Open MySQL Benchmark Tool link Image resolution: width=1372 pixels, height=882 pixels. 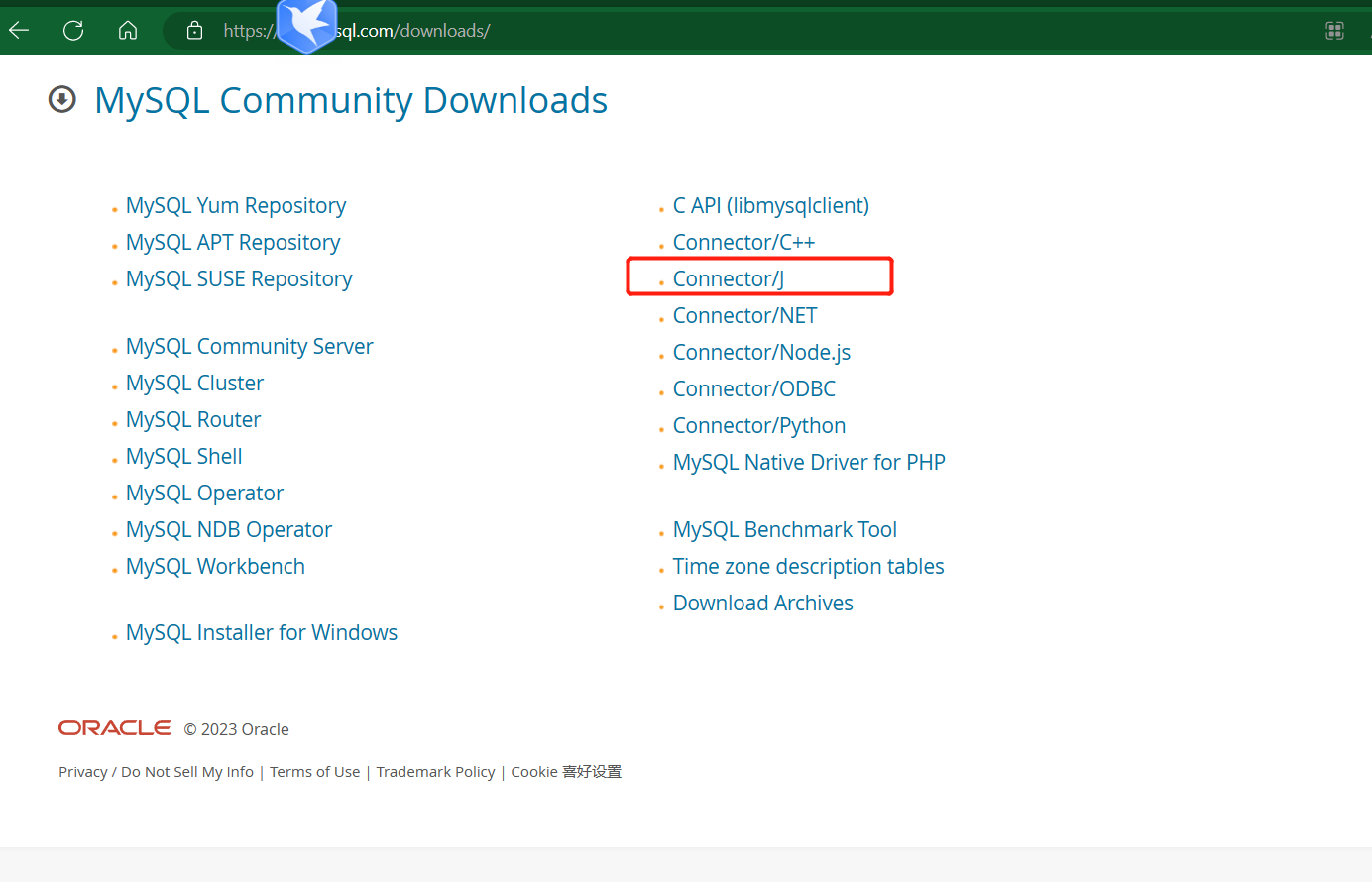pos(785,530)
